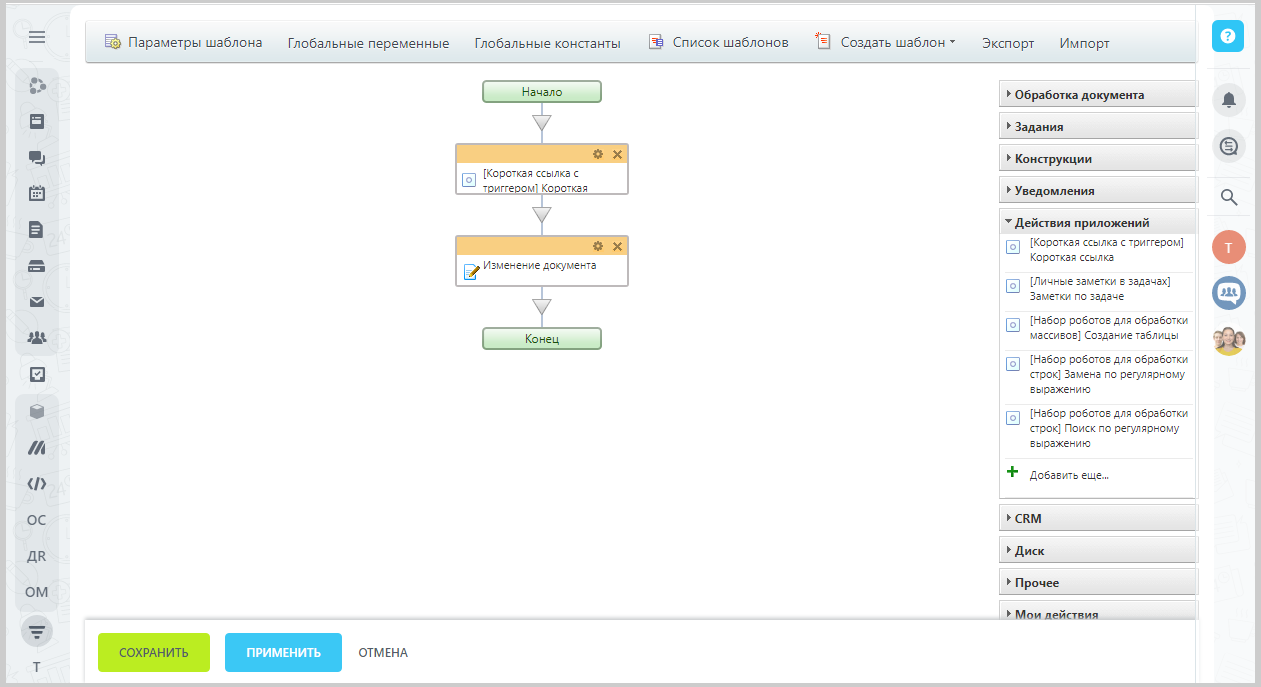The image size is (1261, 687).
Task: Open settings gear of Изменение документа block
Action: click(x=598, y=246)
